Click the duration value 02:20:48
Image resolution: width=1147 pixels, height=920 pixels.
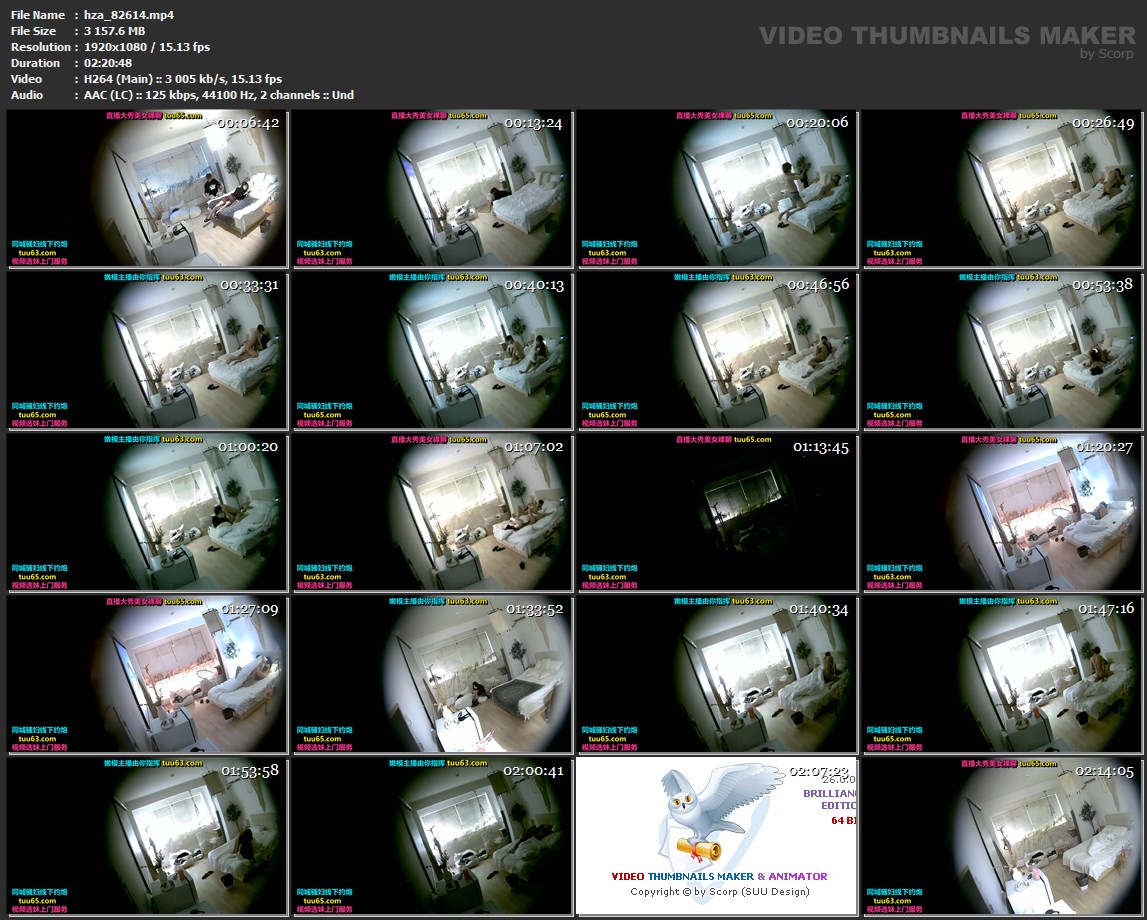(x=108, y=63)
